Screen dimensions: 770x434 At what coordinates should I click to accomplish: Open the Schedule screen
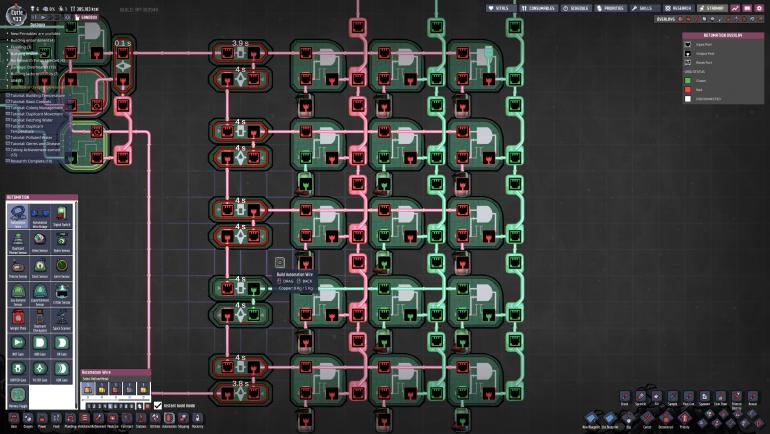(x=576, y=8)
